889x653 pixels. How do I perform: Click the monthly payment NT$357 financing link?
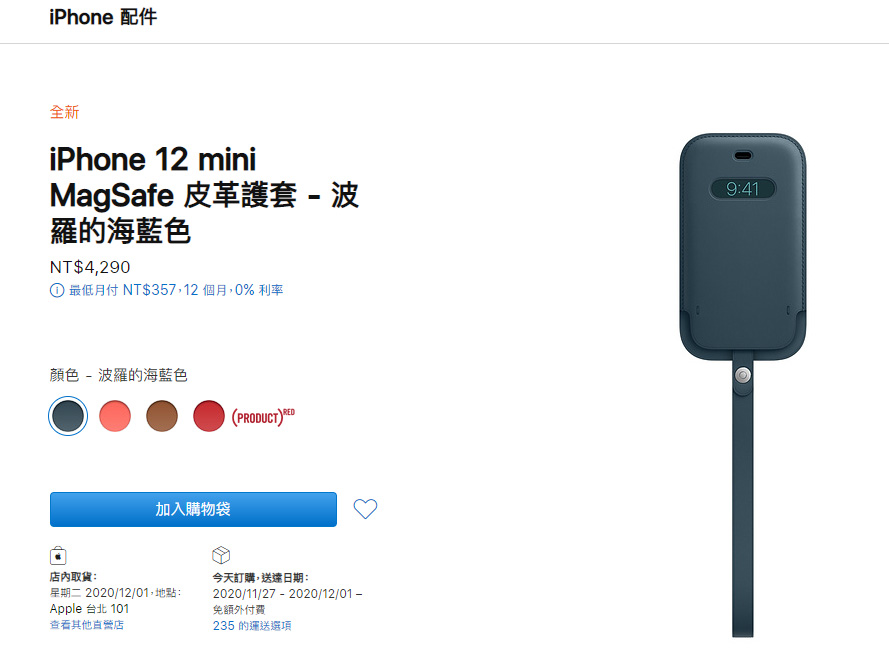(176, 290)
